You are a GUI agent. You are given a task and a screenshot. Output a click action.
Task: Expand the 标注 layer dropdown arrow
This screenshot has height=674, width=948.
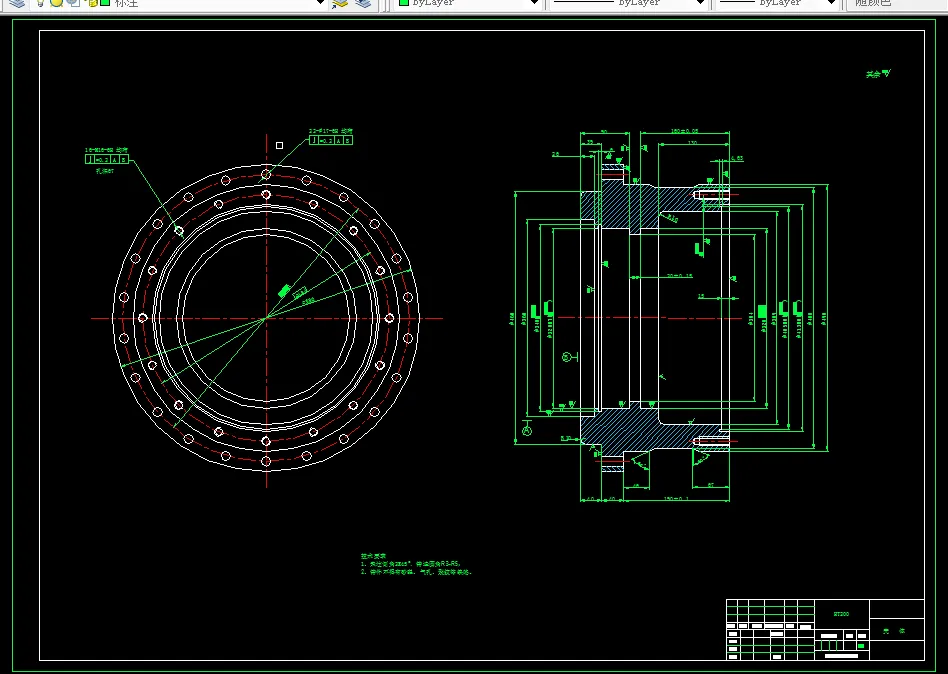coord(320,4)
